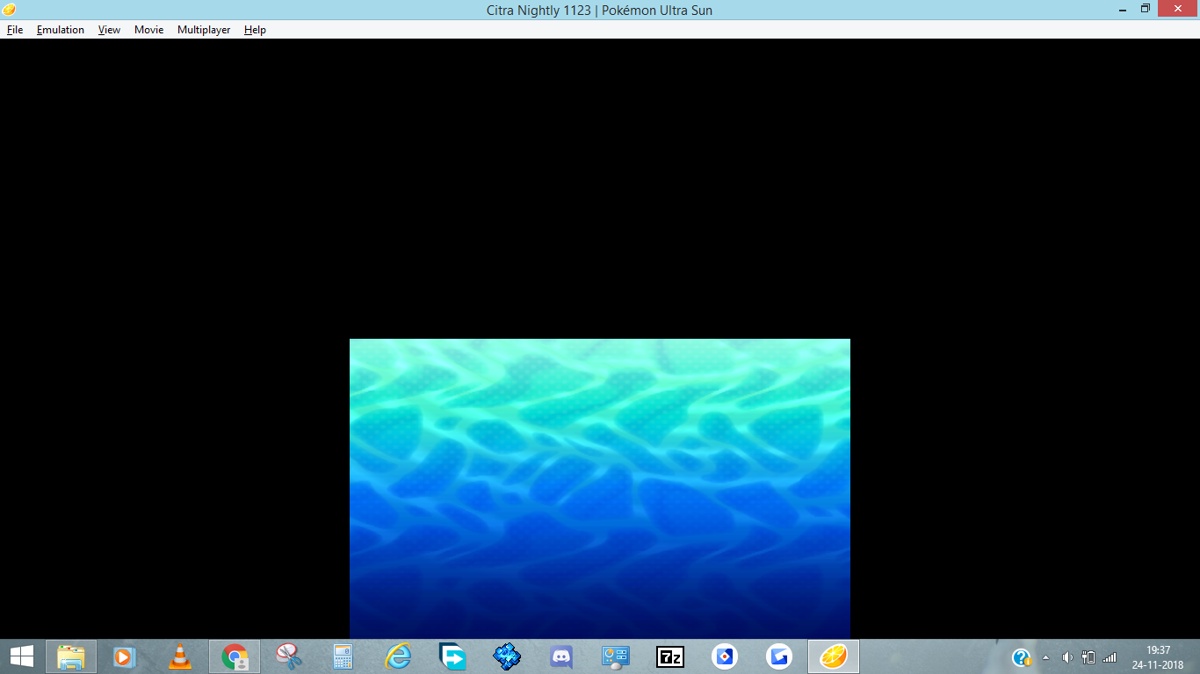Open the round blue-red square icon app
The image size is (1200, 674).
724,657
